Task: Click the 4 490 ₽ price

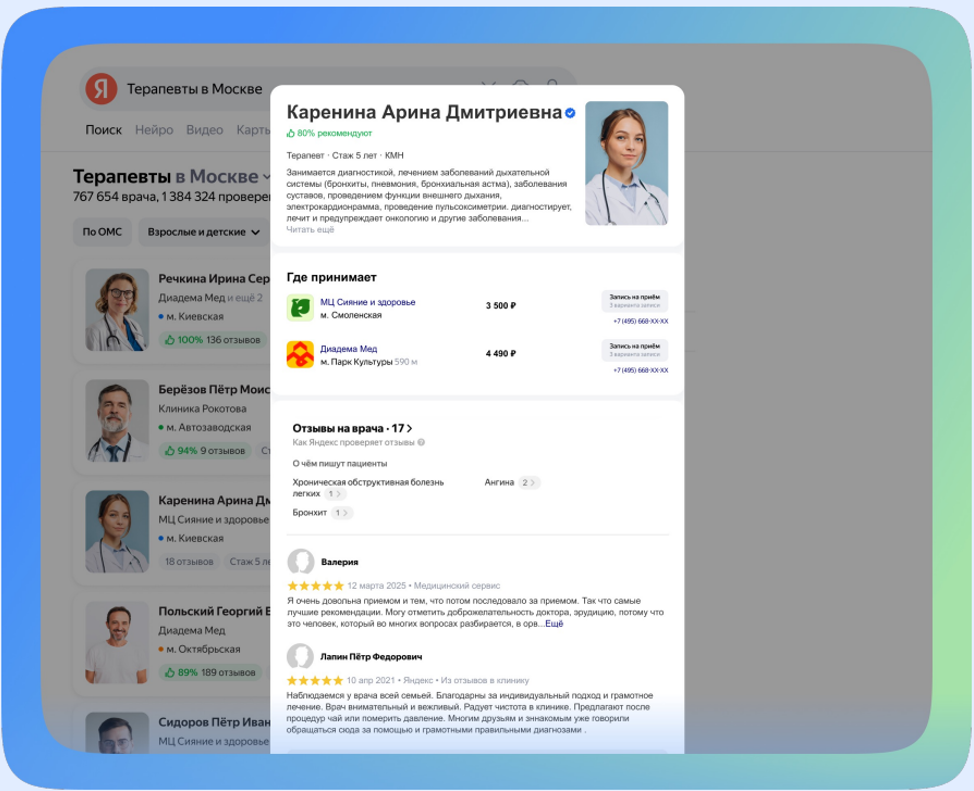Action: click(x=501, y=354)
